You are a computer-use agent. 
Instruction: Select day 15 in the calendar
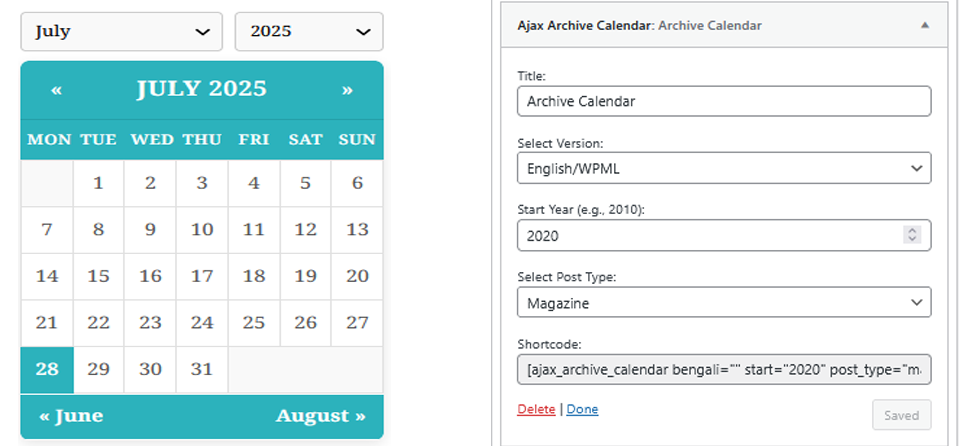(x=98, y=276)
